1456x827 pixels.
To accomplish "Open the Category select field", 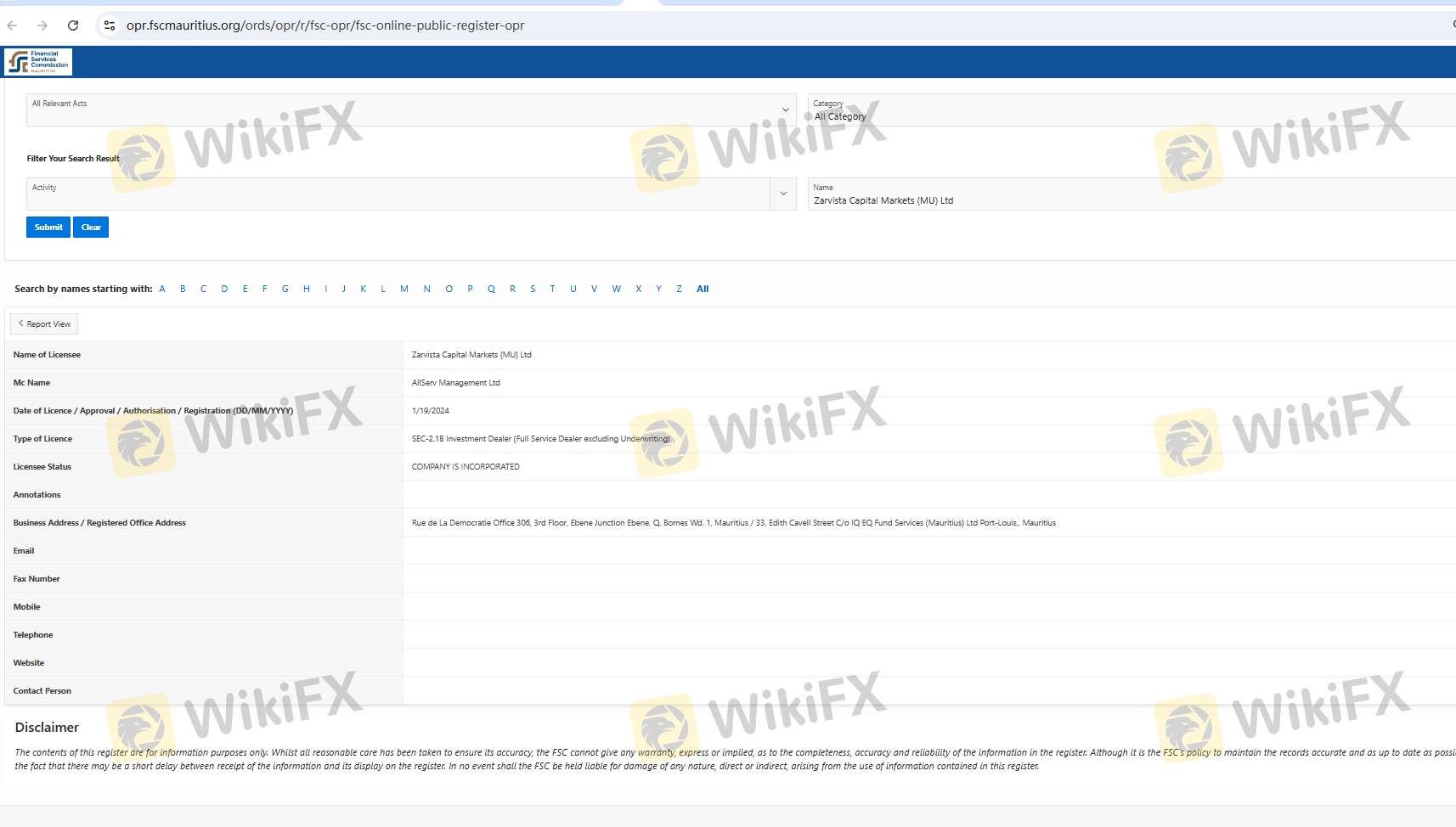I will click(x=1130, y=110).
